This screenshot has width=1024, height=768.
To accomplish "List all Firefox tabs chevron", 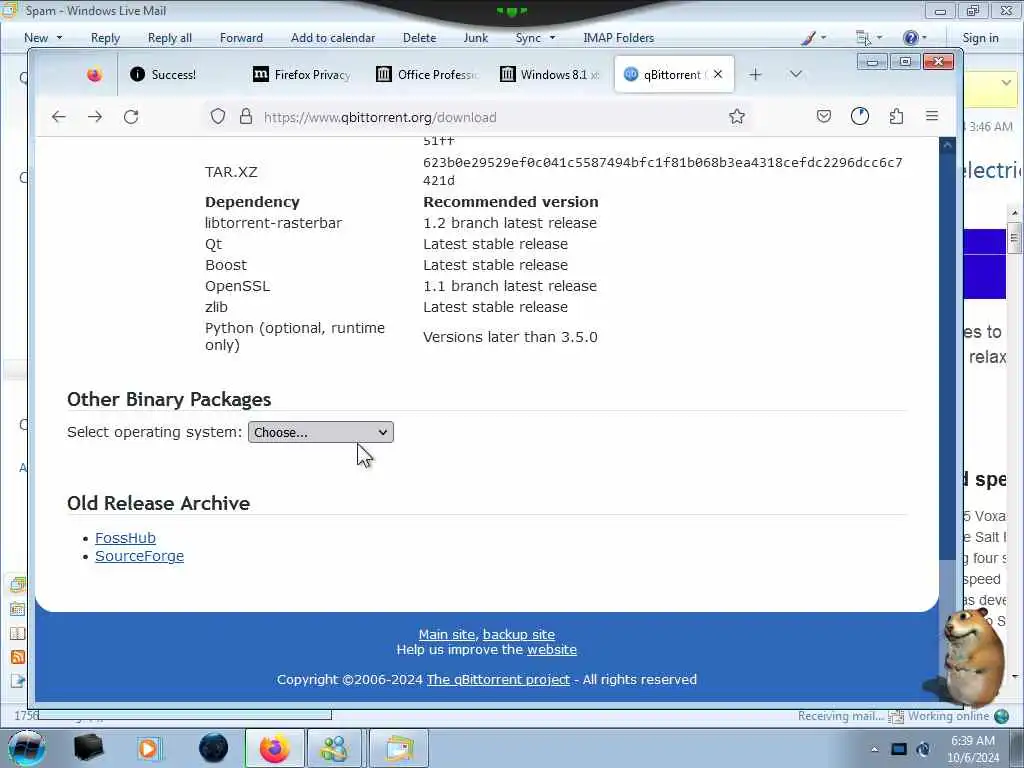I will point(795,74).
